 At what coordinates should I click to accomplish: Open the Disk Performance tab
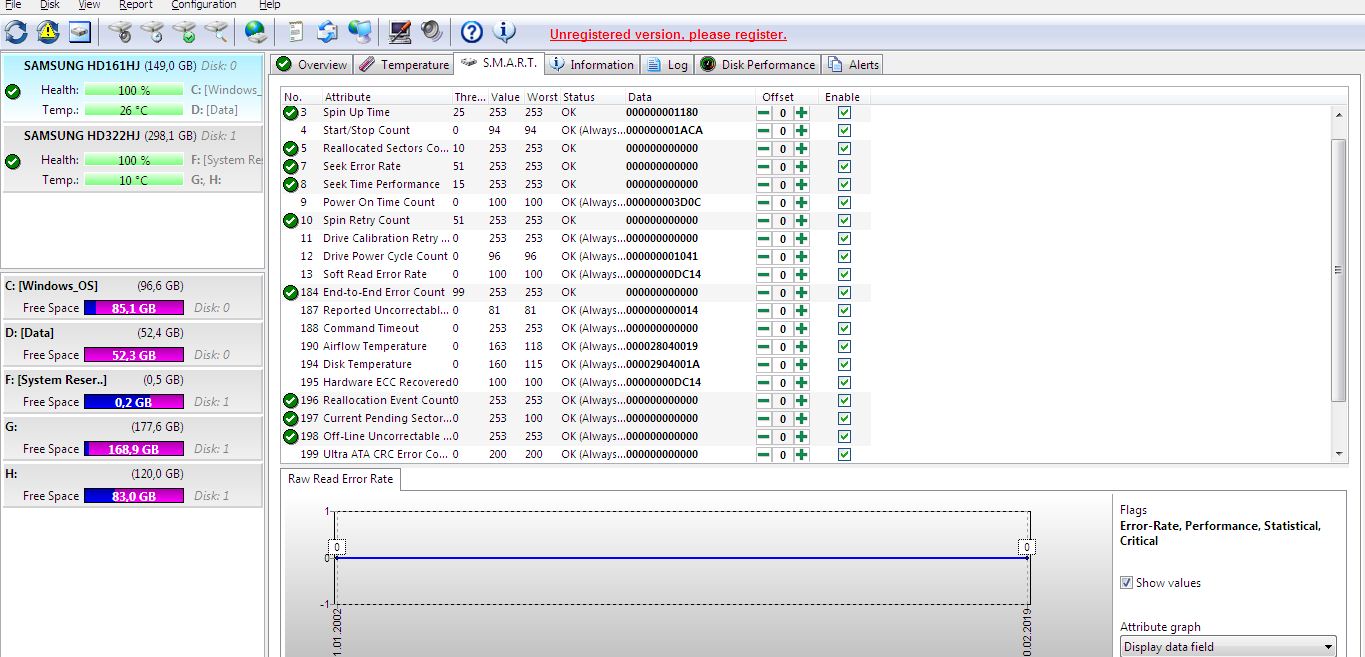[758, 65]
